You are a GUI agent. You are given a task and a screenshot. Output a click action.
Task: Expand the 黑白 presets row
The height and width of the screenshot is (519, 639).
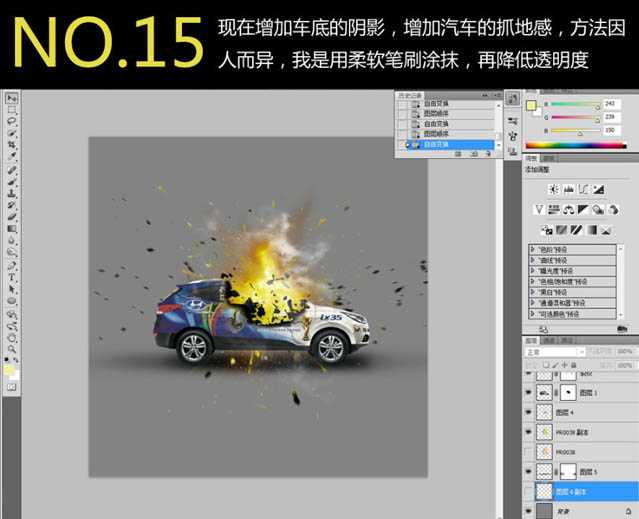[533, 292]
